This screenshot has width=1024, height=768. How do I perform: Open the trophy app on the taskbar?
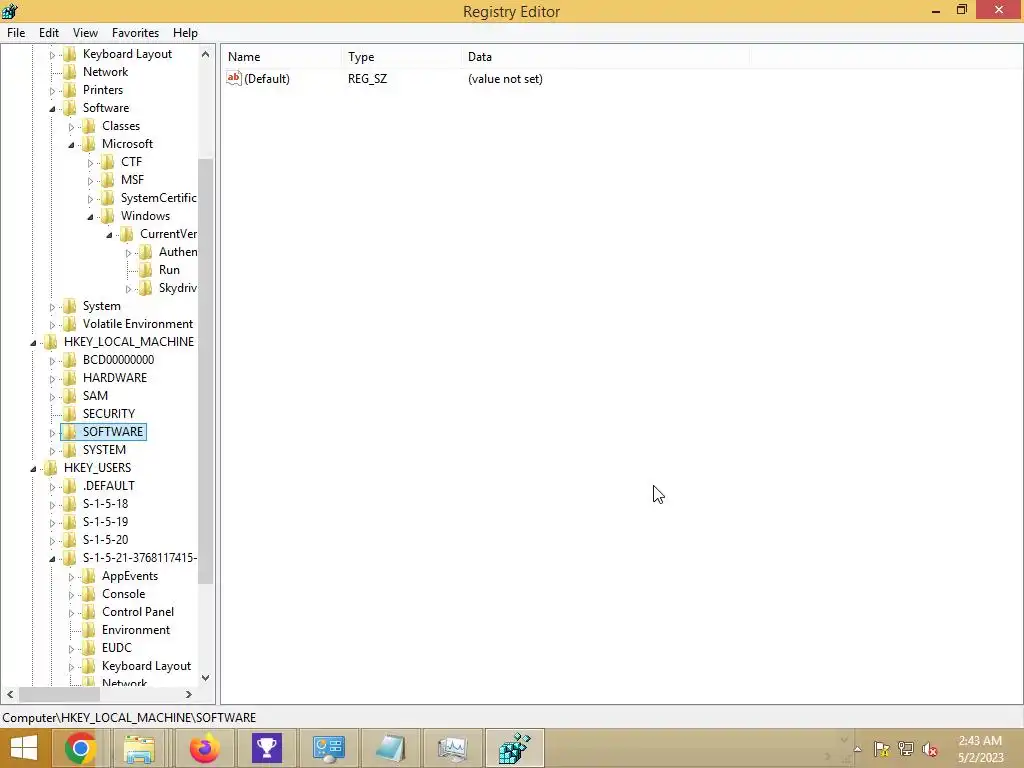point(266,748)
